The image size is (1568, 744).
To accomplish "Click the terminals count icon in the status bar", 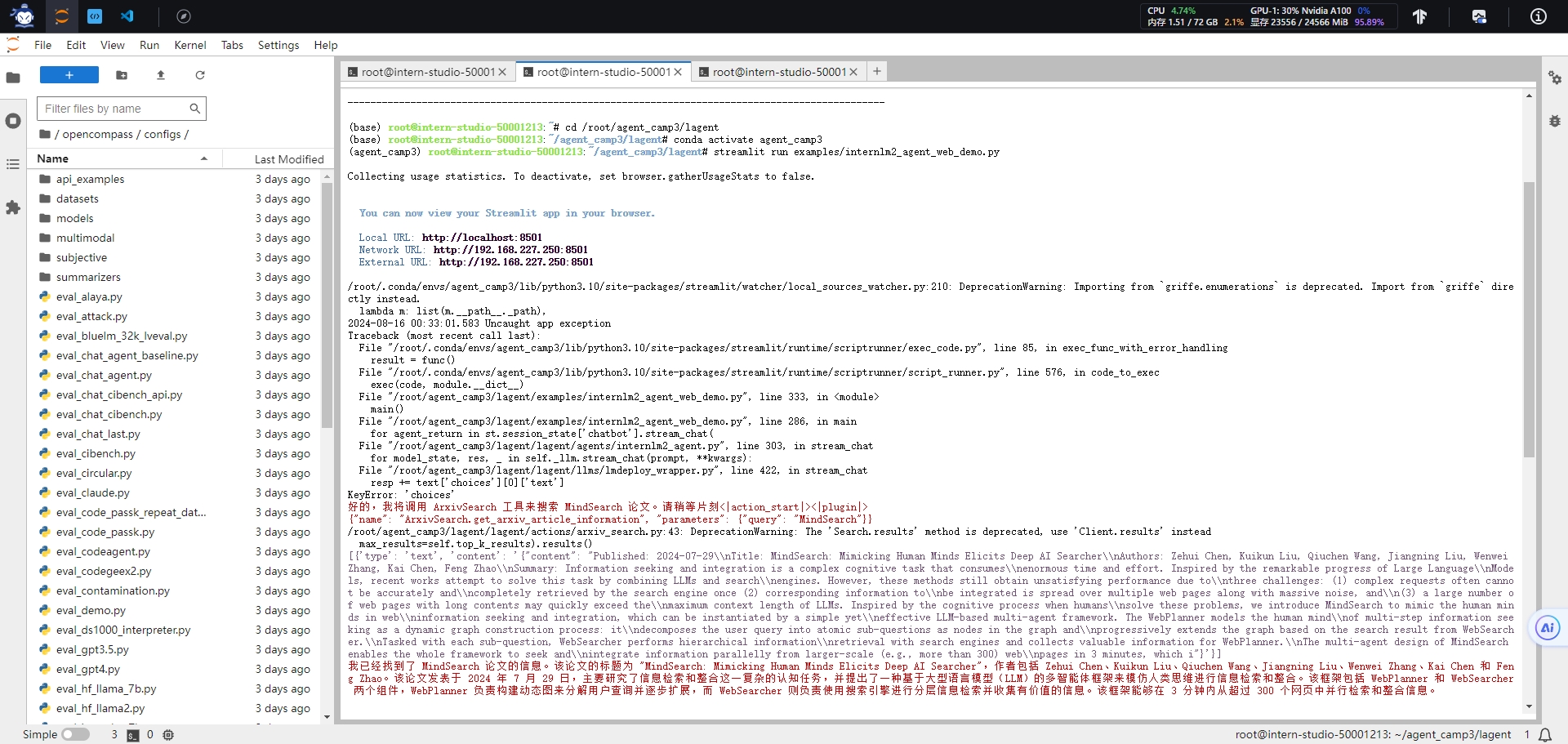I will [x=133, y=735].
